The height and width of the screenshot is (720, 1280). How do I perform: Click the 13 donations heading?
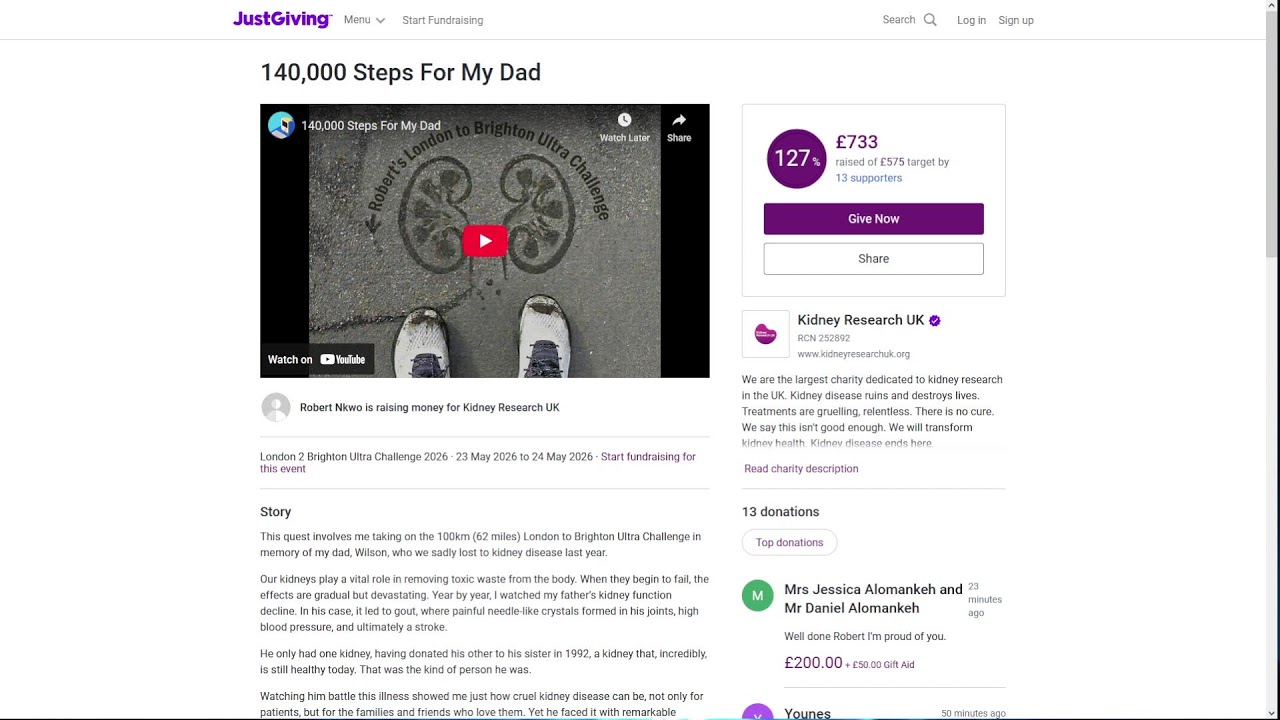pyautogui.click(x=781, y=512)
